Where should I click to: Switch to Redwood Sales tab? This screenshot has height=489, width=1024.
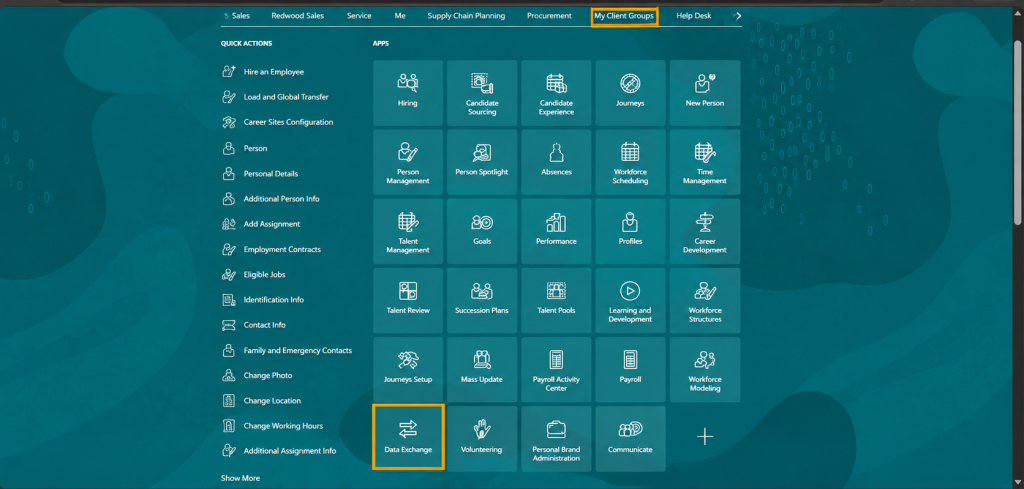pos(298,16)
